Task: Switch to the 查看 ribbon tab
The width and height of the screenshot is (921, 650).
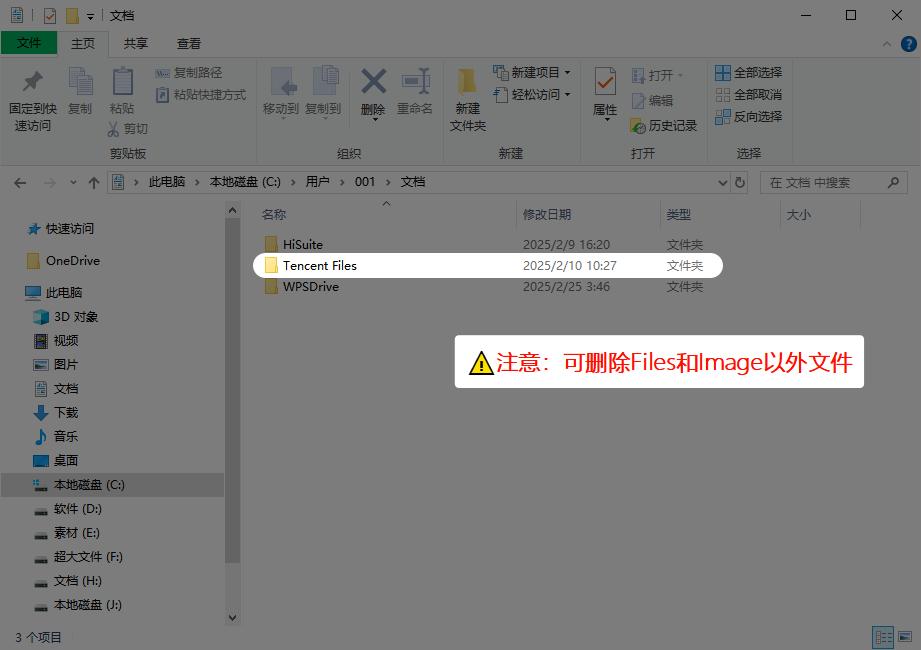Action: [188, 44]
